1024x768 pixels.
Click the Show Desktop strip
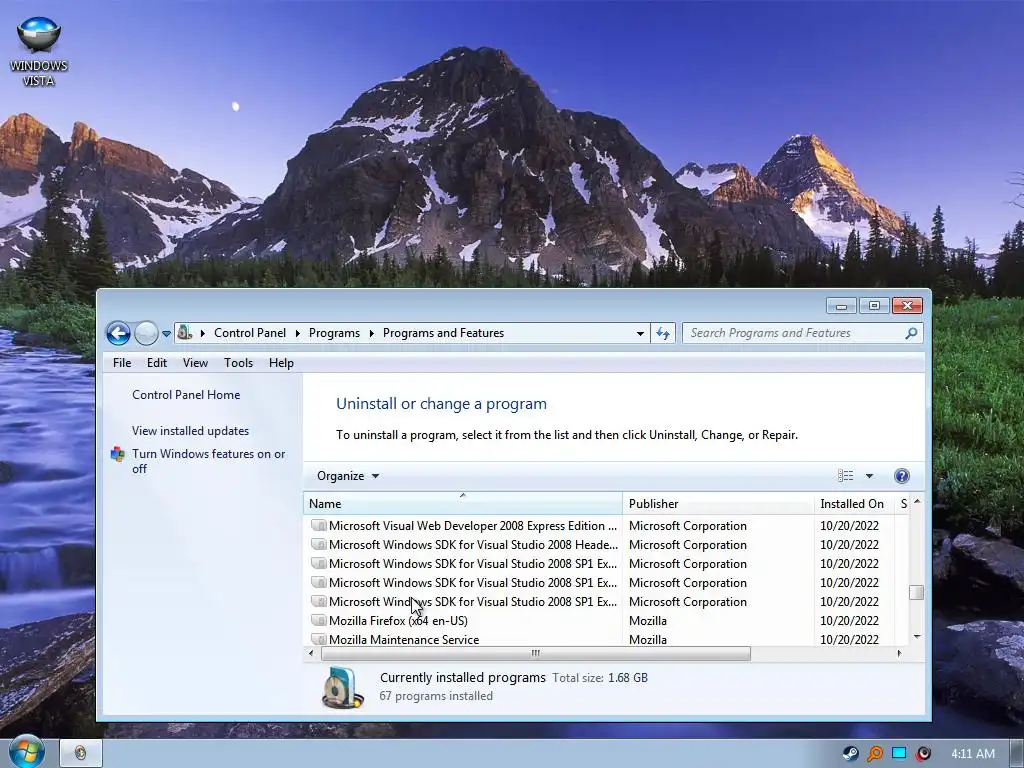point(1017,754)
